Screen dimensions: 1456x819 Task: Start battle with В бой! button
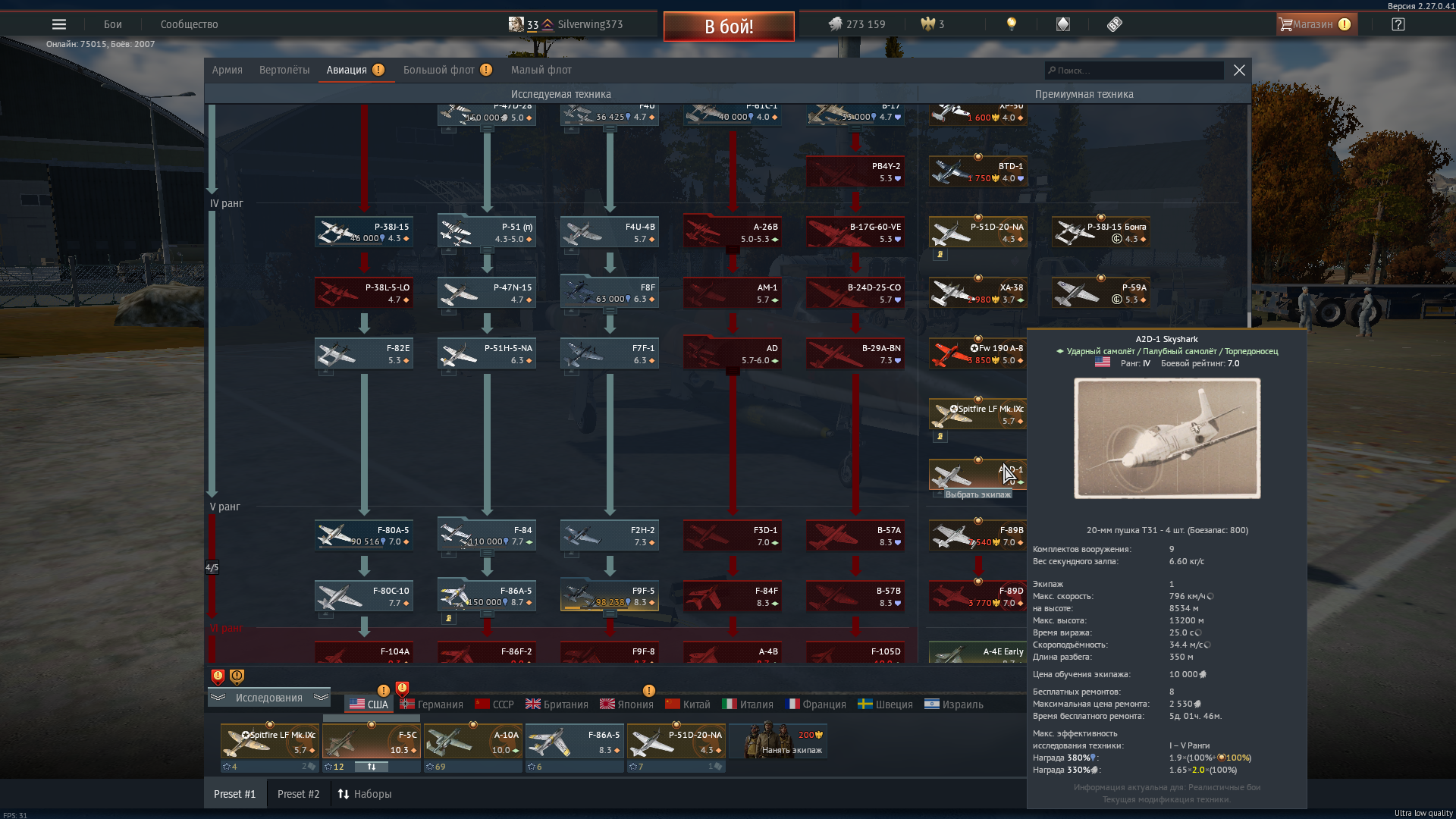tap(729, 27)
